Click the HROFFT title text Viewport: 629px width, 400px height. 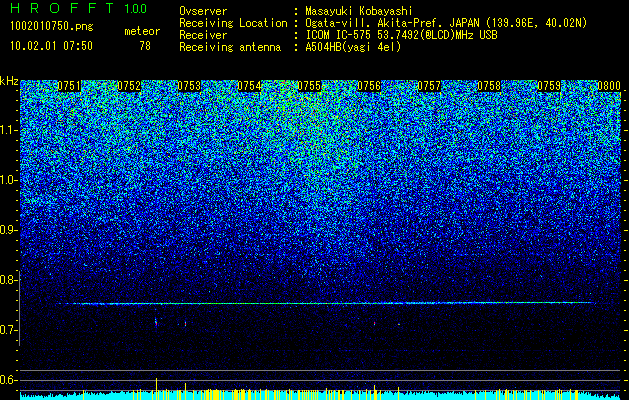pyautogui.click(x=62, y=8)
